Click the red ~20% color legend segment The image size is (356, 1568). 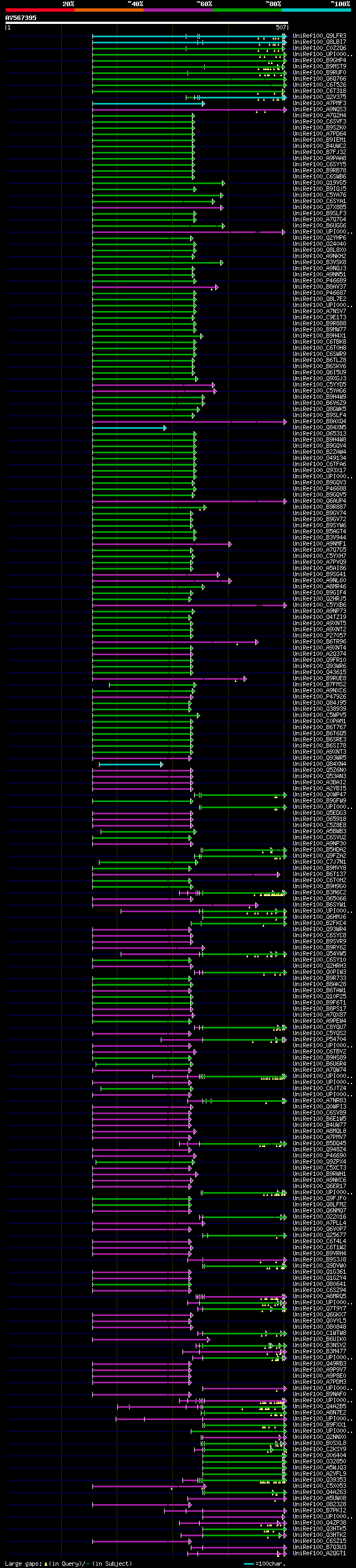point(39,11)
